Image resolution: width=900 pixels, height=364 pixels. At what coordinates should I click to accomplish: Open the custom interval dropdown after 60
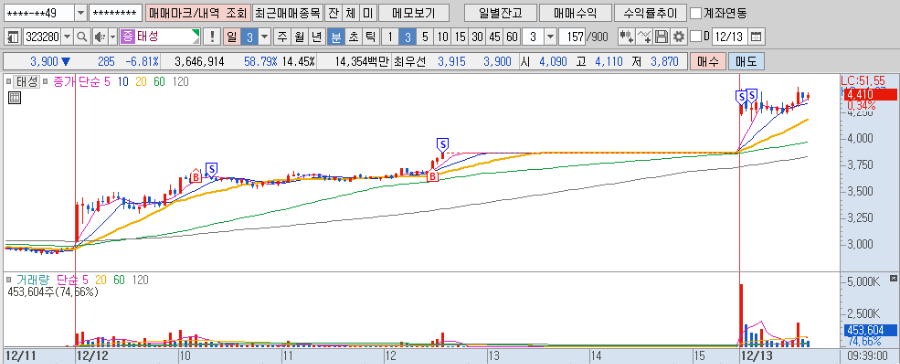tap(549, 37)
